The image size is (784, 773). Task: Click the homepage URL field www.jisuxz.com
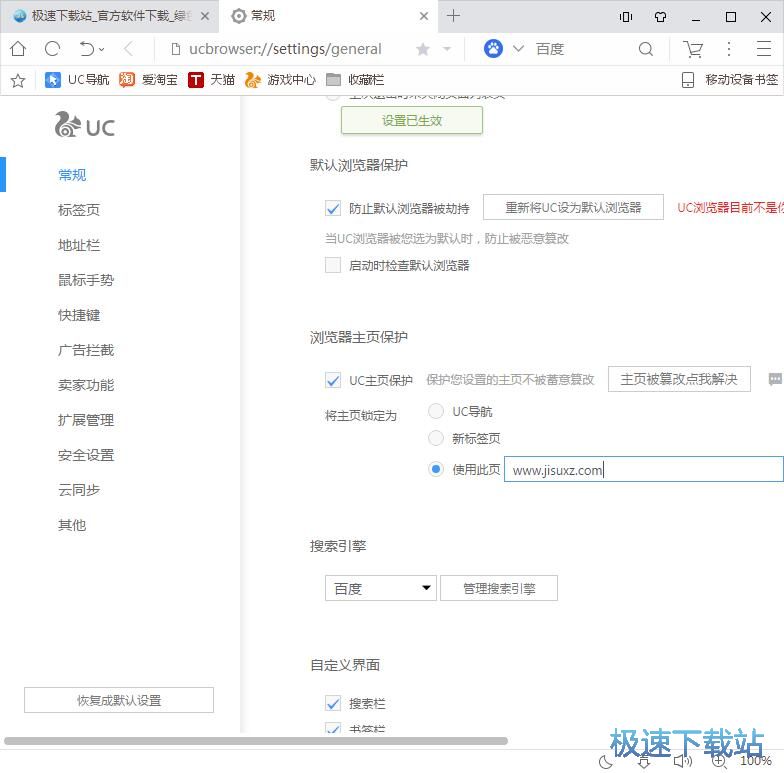[644, 470]
